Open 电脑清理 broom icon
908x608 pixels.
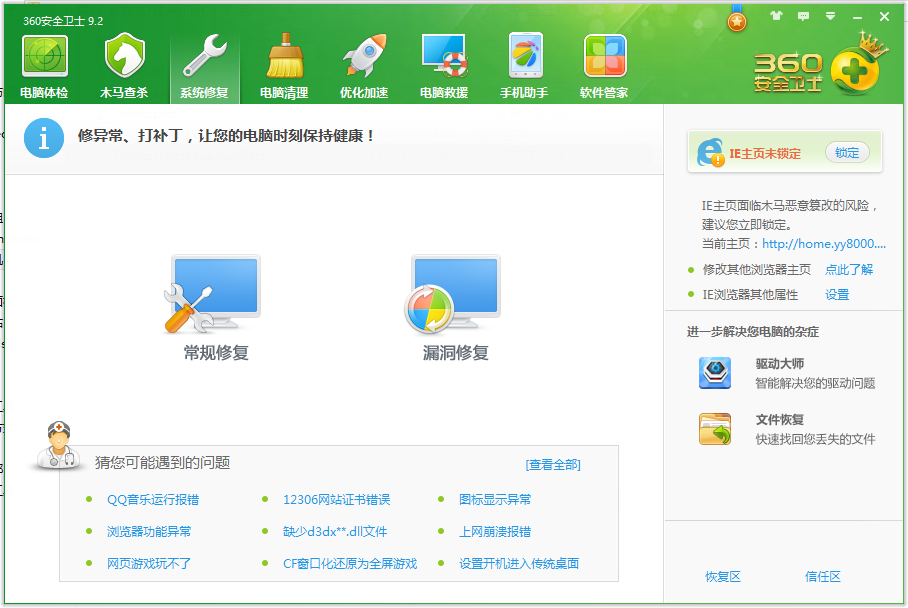point(284,56)
